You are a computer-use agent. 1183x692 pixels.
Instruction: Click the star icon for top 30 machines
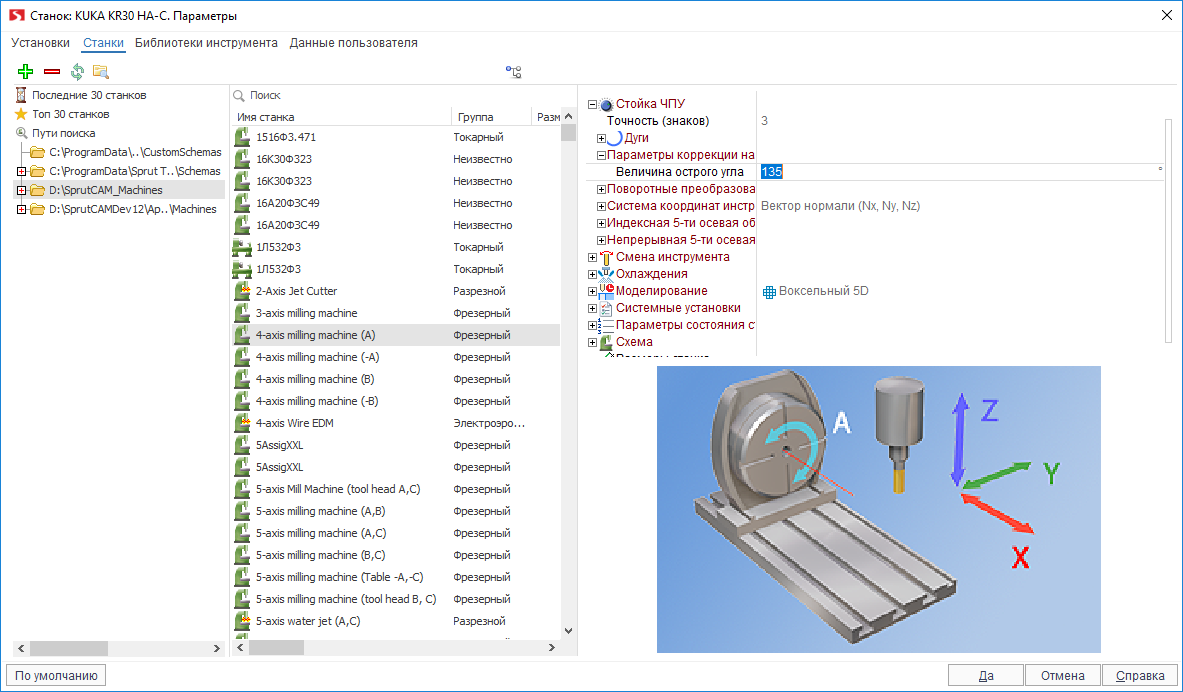pyautogui.click(x=21, y=114)
